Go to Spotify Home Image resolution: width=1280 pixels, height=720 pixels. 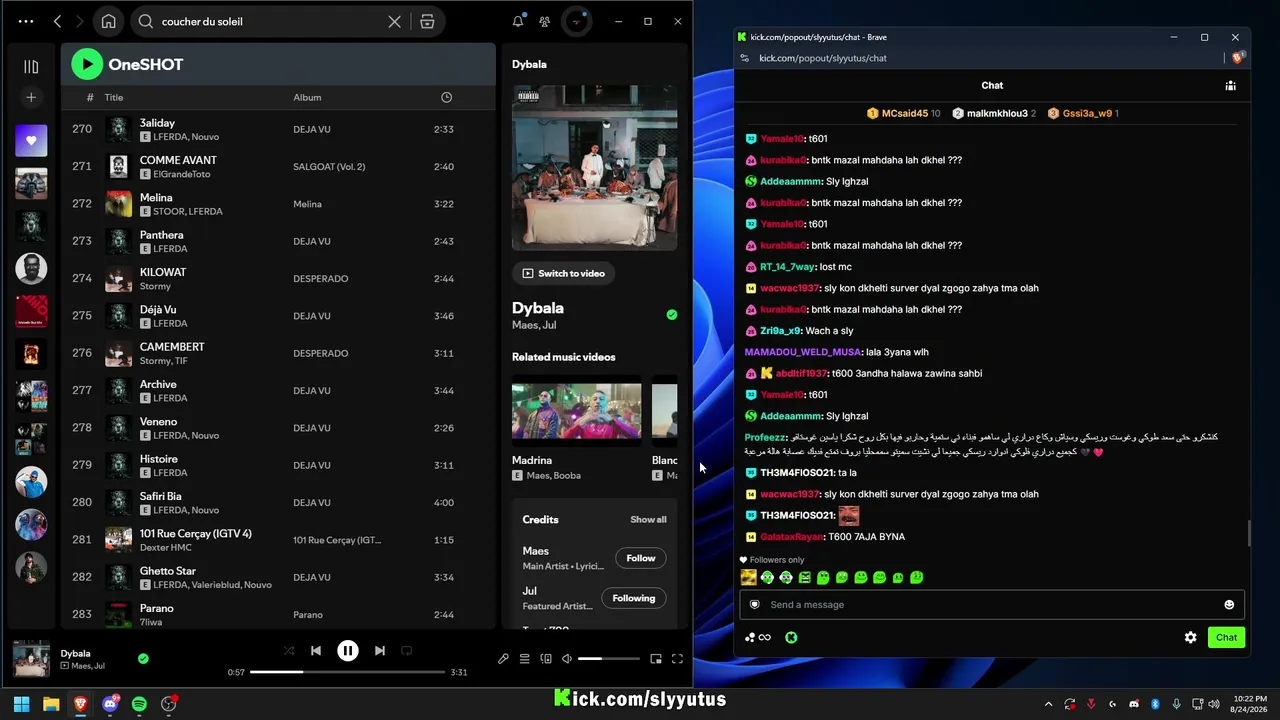pos(108,21)
